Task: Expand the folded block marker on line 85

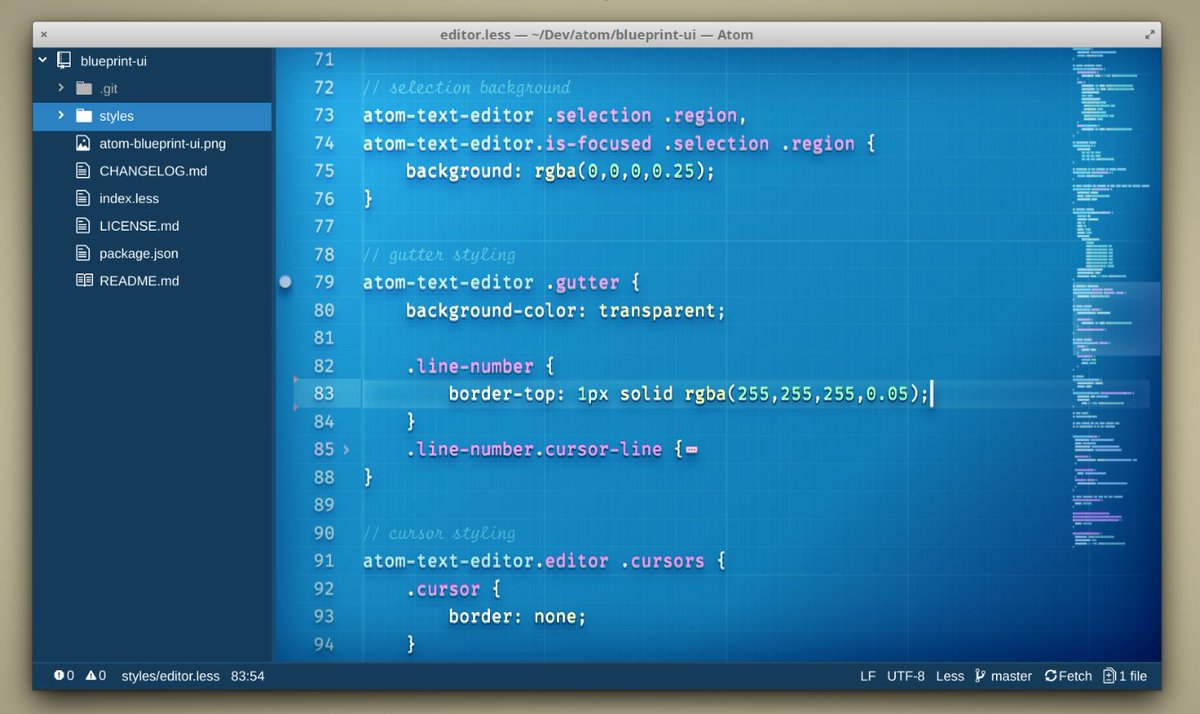Action: click(x=691, y=450)
